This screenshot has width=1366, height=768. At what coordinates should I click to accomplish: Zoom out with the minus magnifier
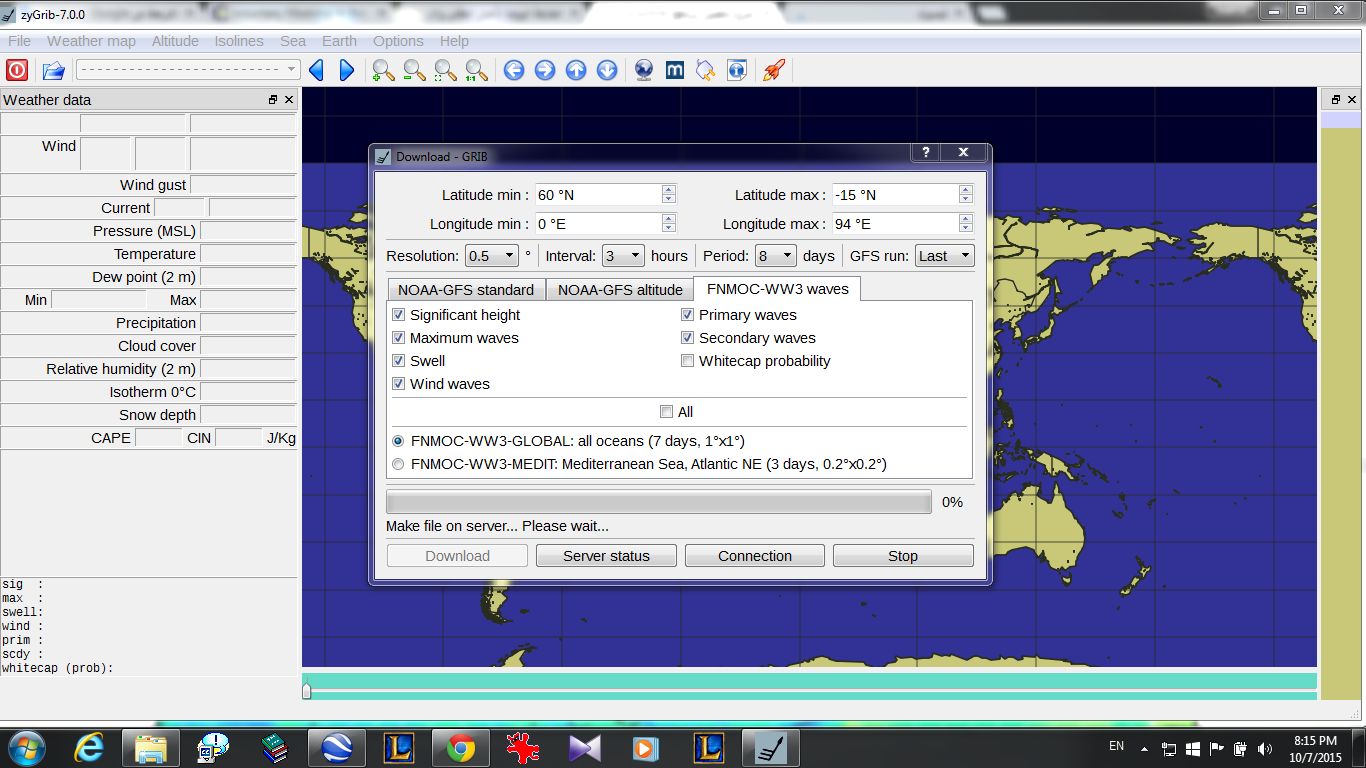414,70
